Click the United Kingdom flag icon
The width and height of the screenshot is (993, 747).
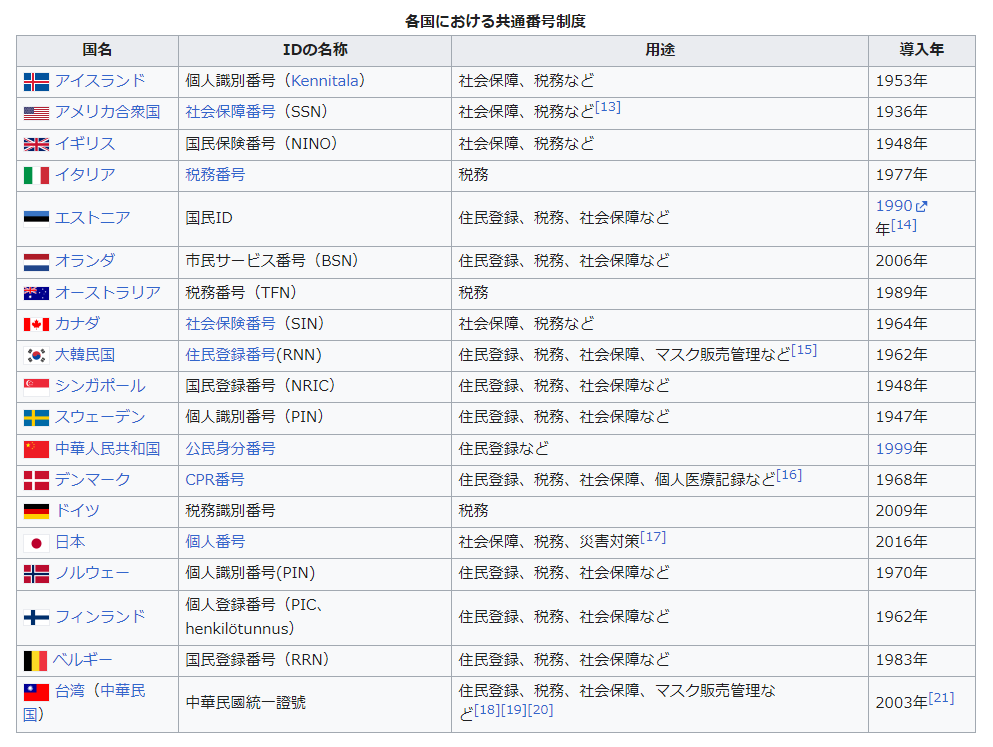(x=36, y=144)
